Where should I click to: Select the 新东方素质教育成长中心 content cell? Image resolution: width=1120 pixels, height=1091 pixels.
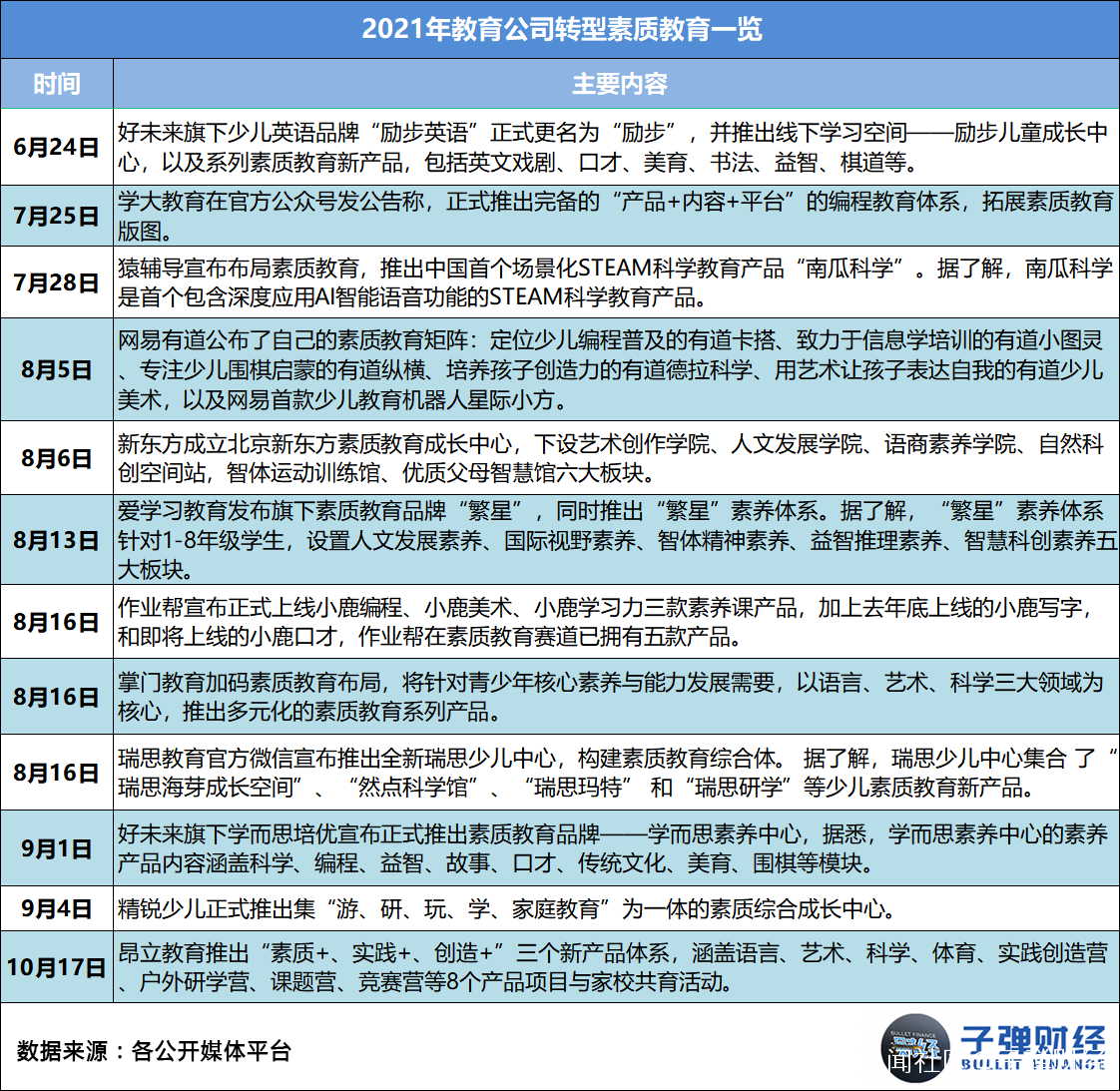click(617, 458)
